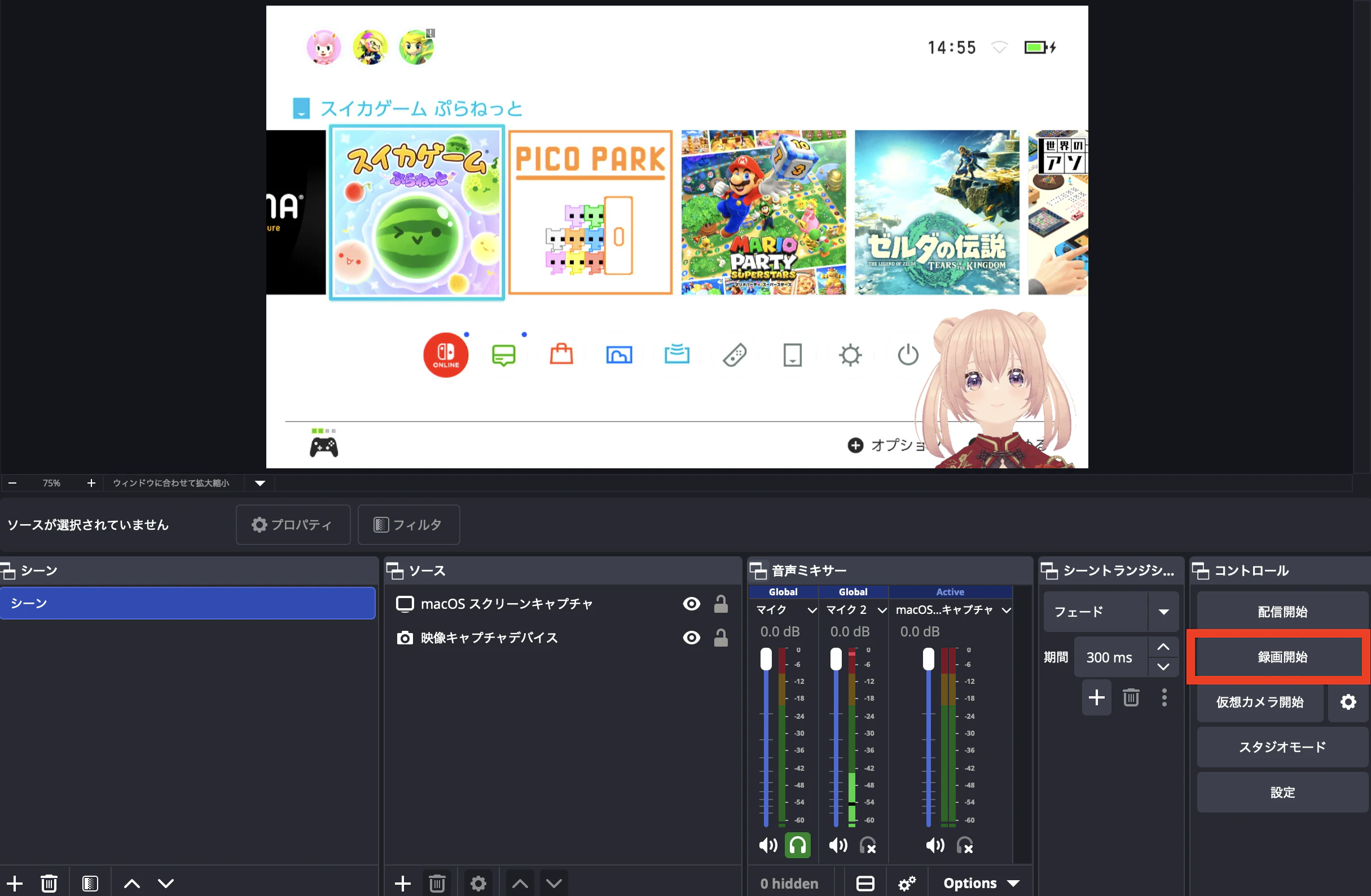Open source properties gear in Sources panel

pyautogui.click(x=478, y=884)
